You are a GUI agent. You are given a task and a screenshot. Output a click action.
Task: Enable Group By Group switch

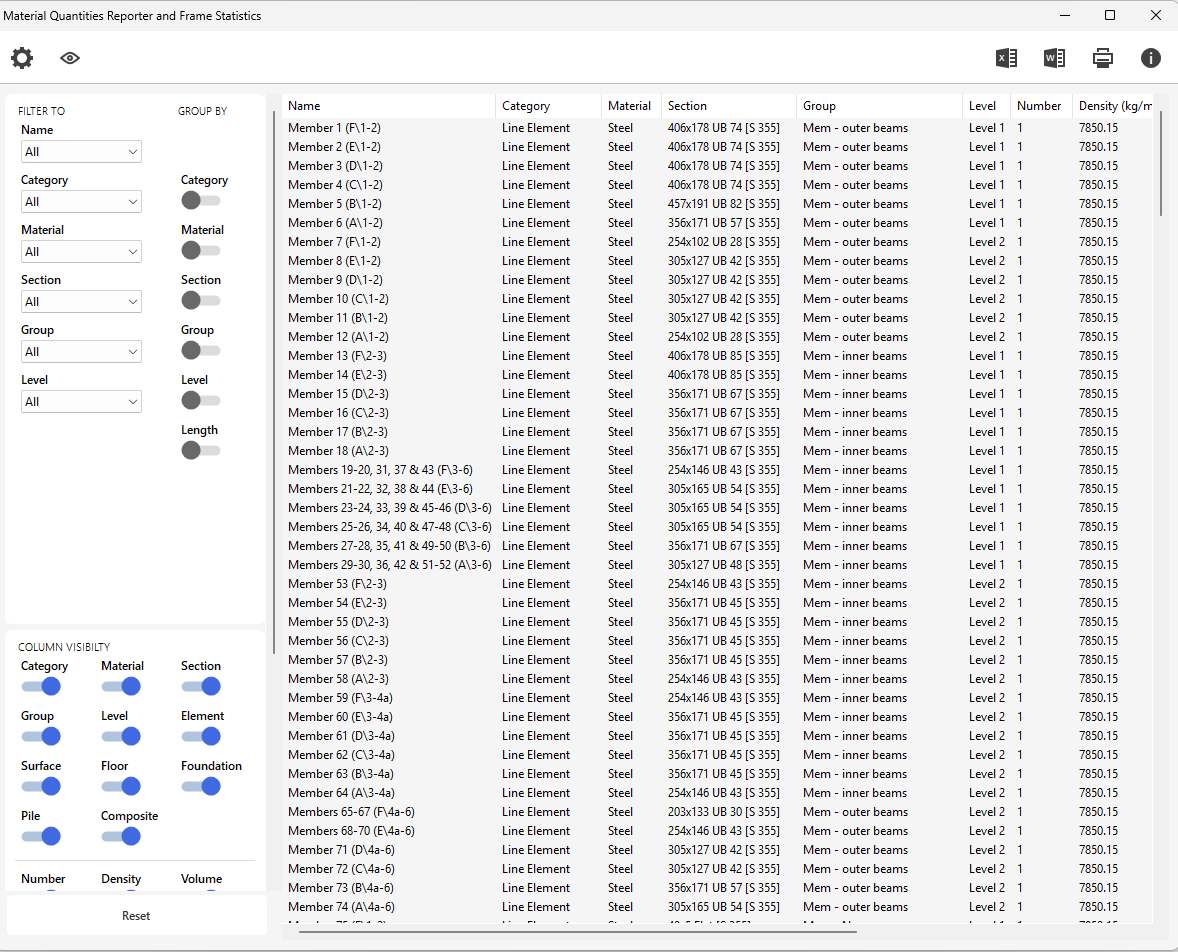(x=200, y=350)
